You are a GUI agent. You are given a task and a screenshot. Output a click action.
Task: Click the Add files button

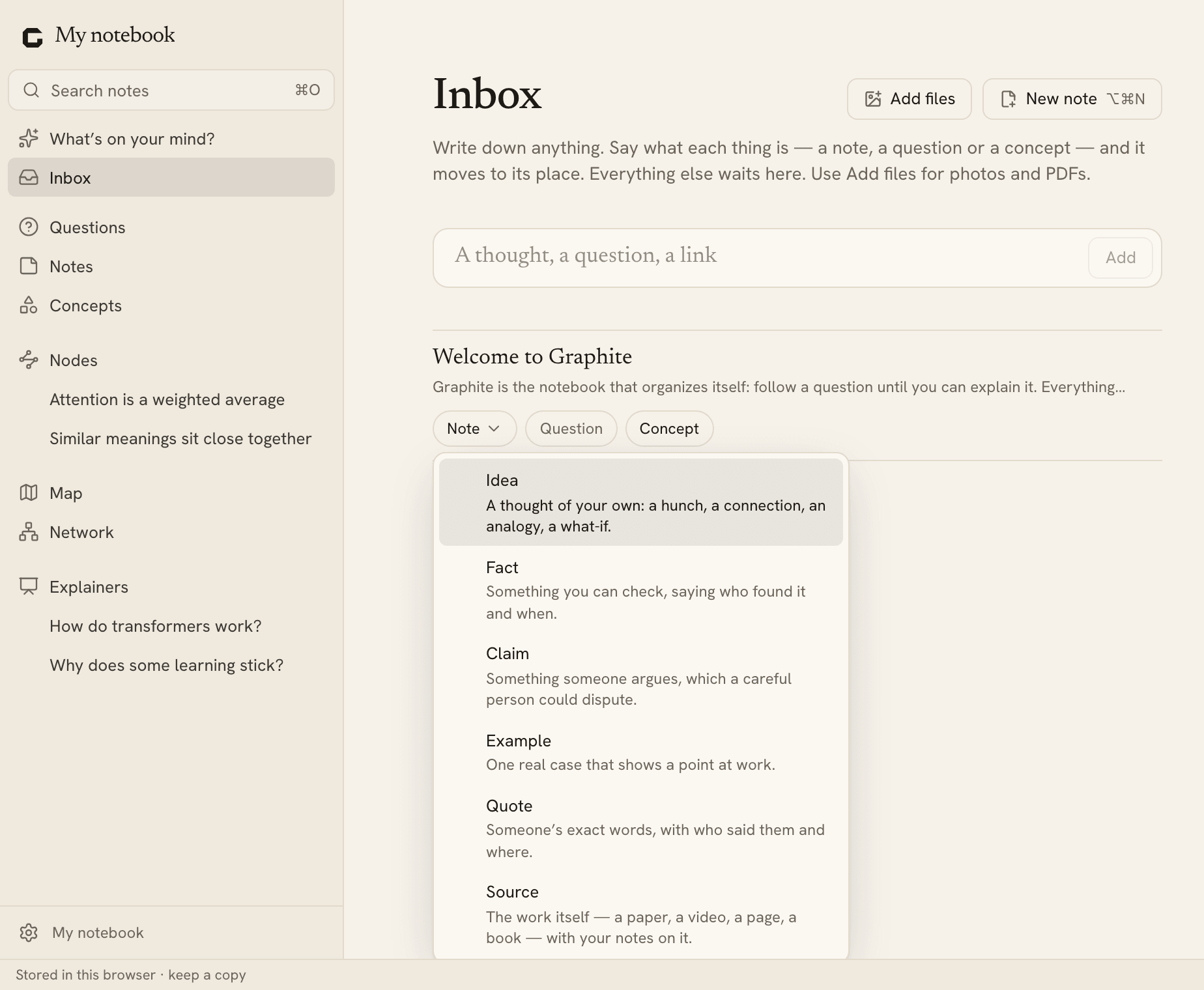[910, 99]
